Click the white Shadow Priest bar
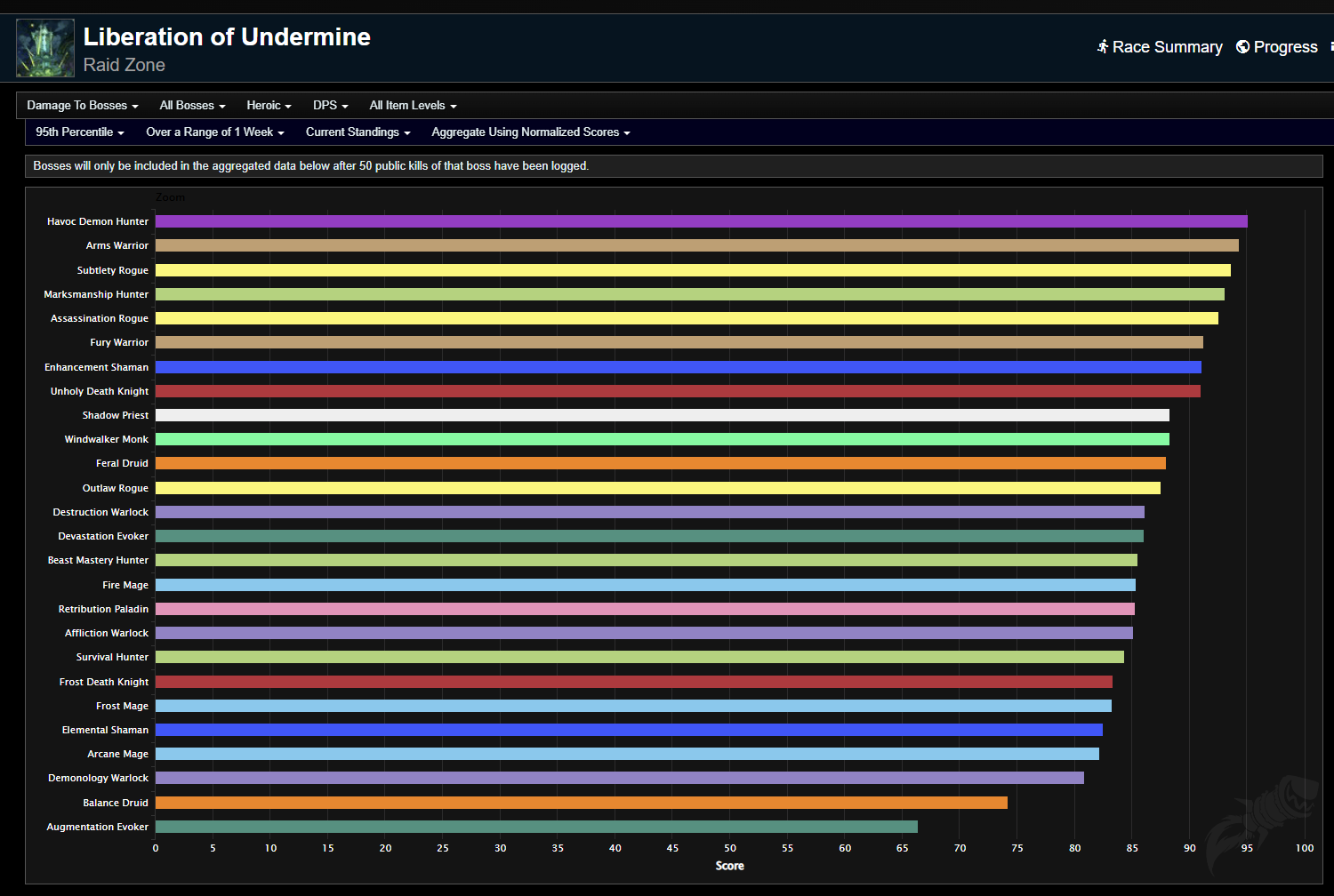The height and width of the screenshot is (896, 1334). click(x=662, y=415)
